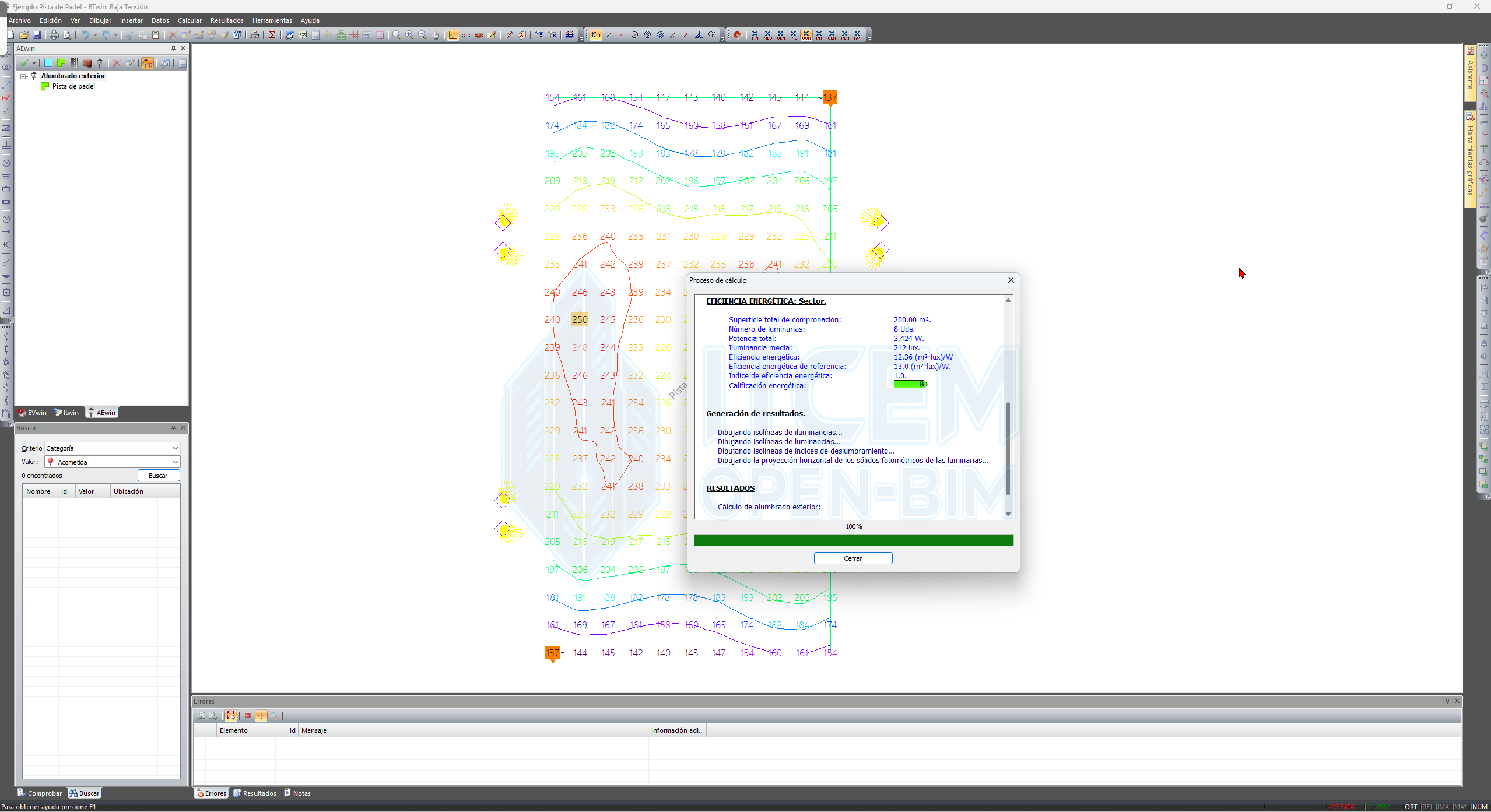Image resolution: width=1491 pixels, height=812 pixels.
Task: Toggle ORT mode in status bar
Action: [1411, 807]
